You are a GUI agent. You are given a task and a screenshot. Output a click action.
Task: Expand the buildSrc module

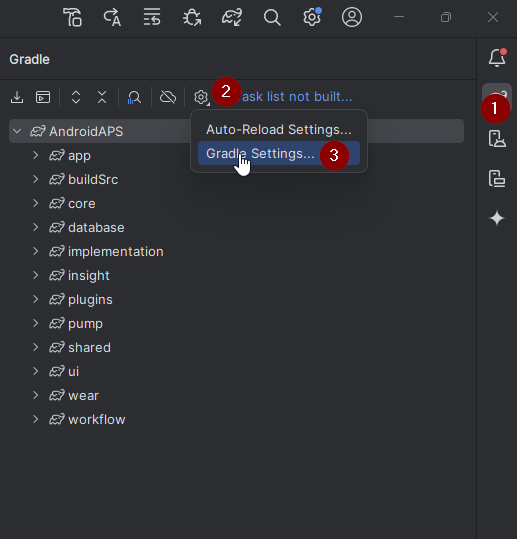[x=35, y=179]
